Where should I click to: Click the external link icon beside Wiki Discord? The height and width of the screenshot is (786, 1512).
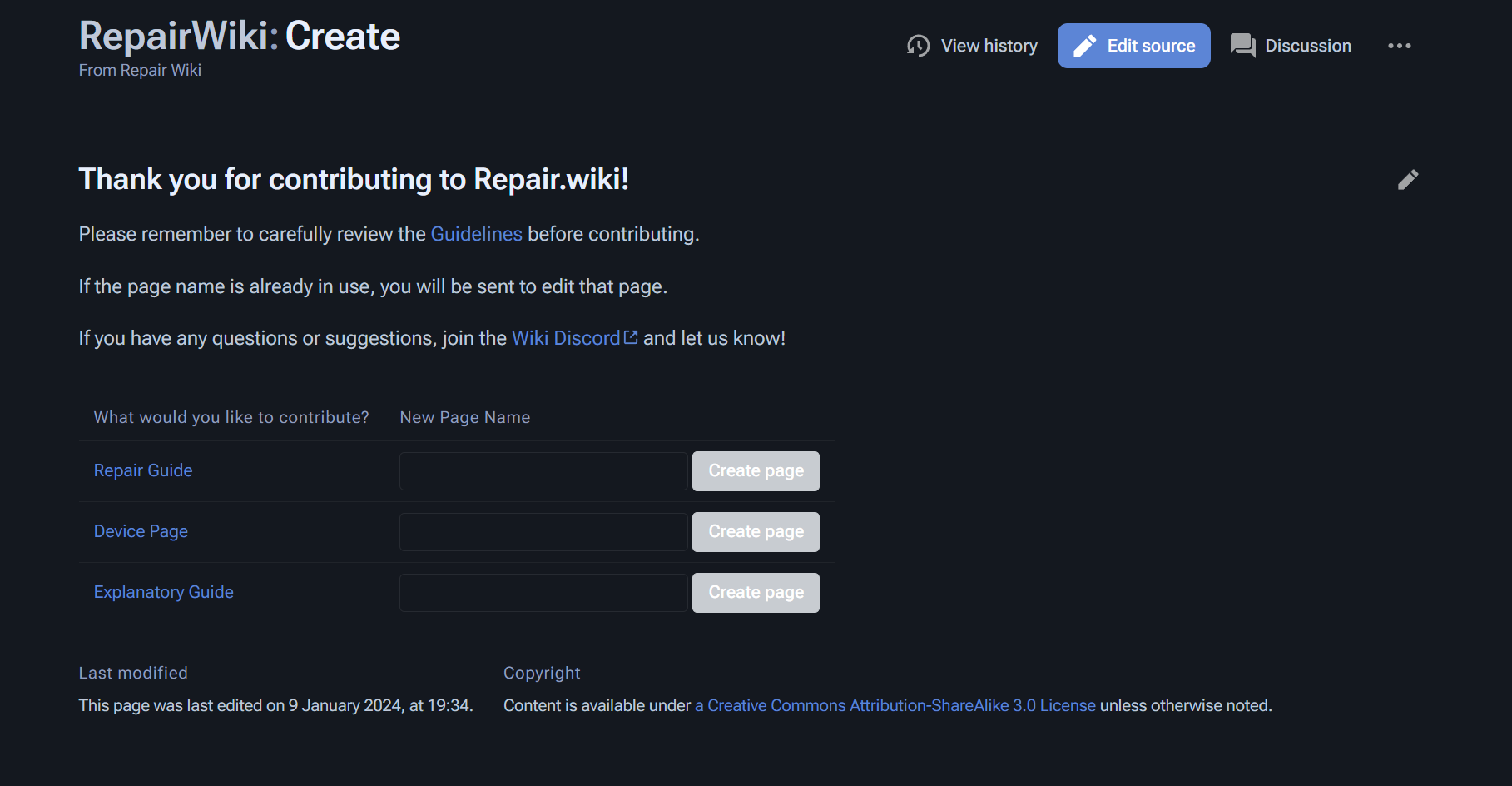click(631, 337)
